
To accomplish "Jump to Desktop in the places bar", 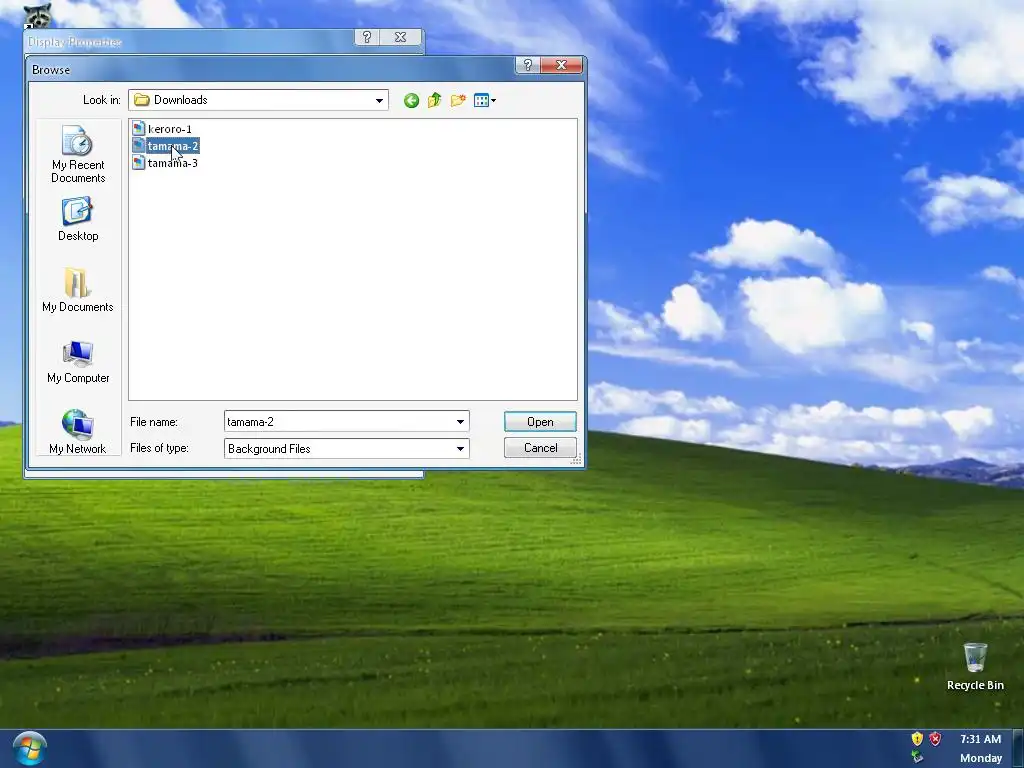I will click(78, 219).
